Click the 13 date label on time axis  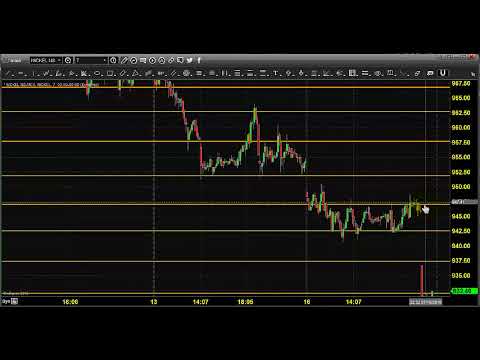tap(154, 302)
